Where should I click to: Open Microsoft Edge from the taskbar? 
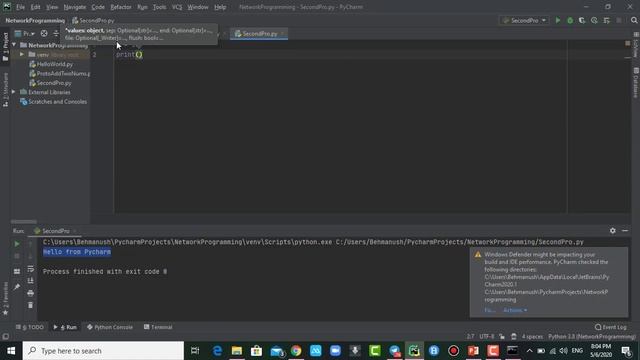coord(217,351)
